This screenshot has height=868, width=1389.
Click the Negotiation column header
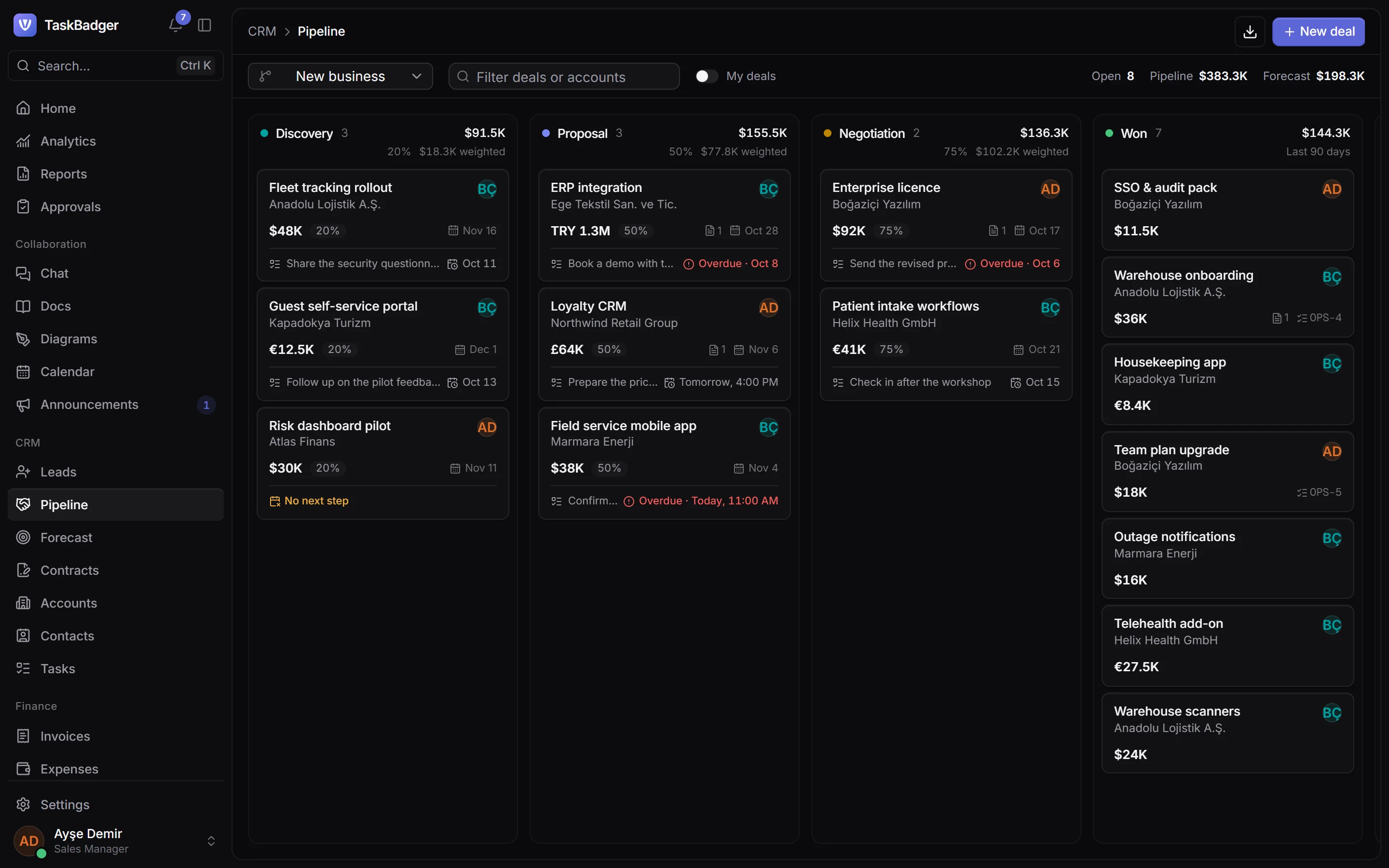pyautogui.click(x=946, y=142)
